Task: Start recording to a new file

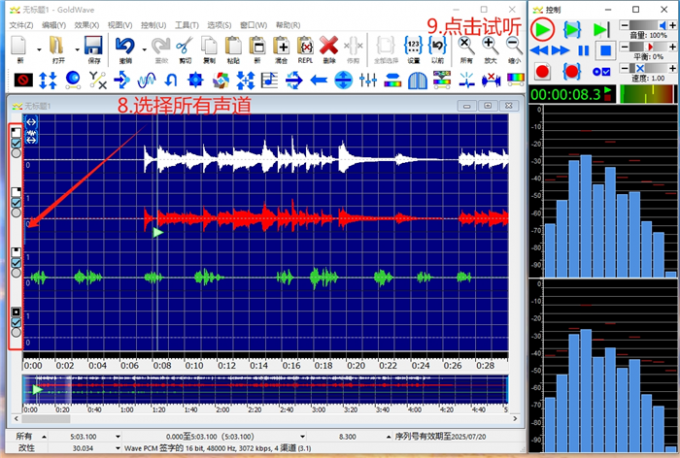Action: (x=542, y=72)
